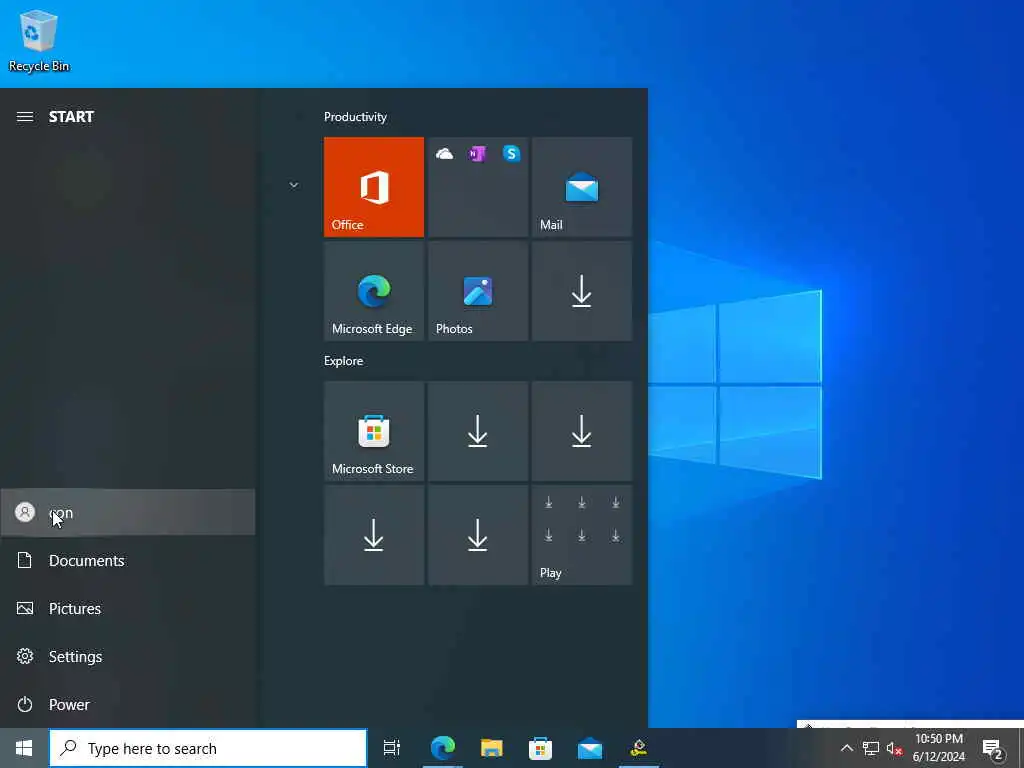
Task: Select the Recycle Bin desktop icon
Action: tap(39, 40)
